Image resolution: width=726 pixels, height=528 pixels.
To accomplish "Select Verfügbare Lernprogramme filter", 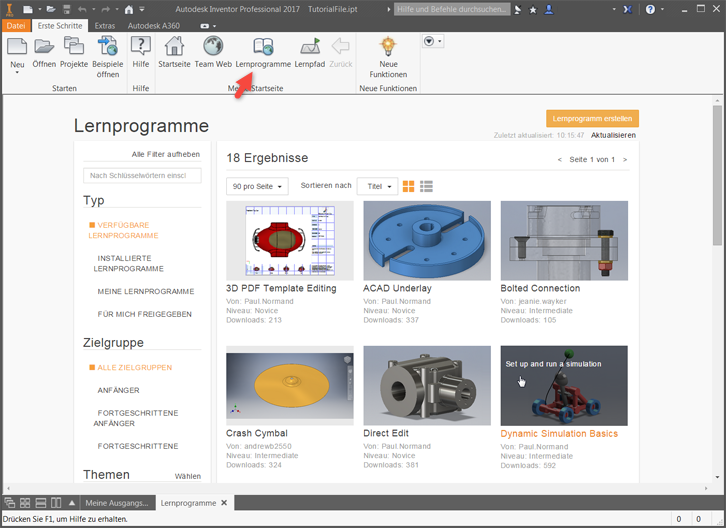I will pos(123,230).
